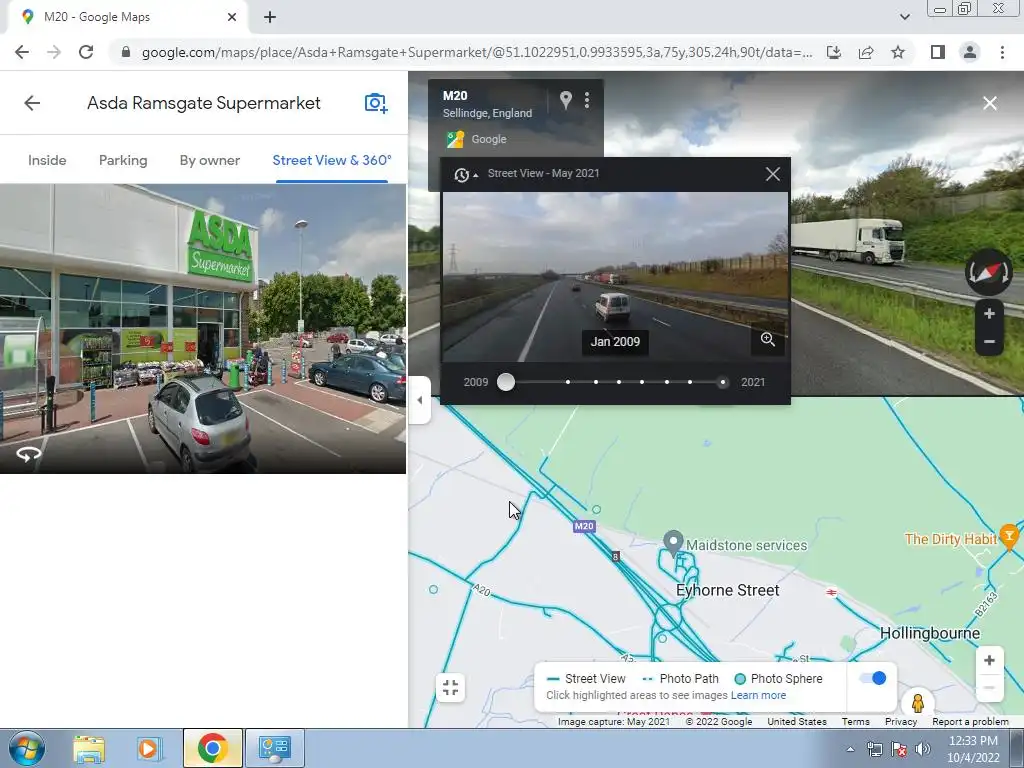Toggle the Street View layer switch
This screenshot has width=1024, height=768.
pos(873,678)
